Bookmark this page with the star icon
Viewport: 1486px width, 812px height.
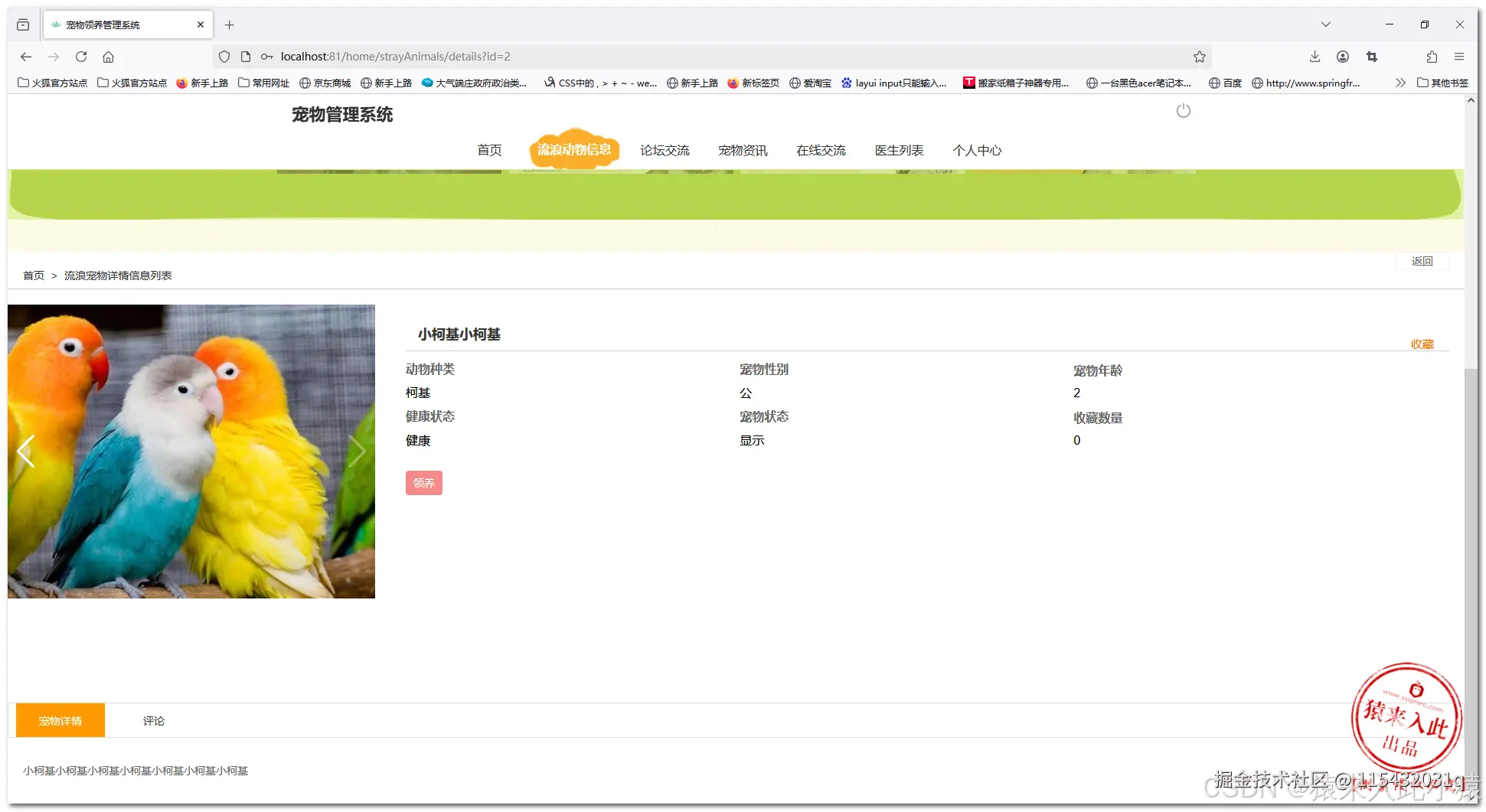click(1199, 56)
